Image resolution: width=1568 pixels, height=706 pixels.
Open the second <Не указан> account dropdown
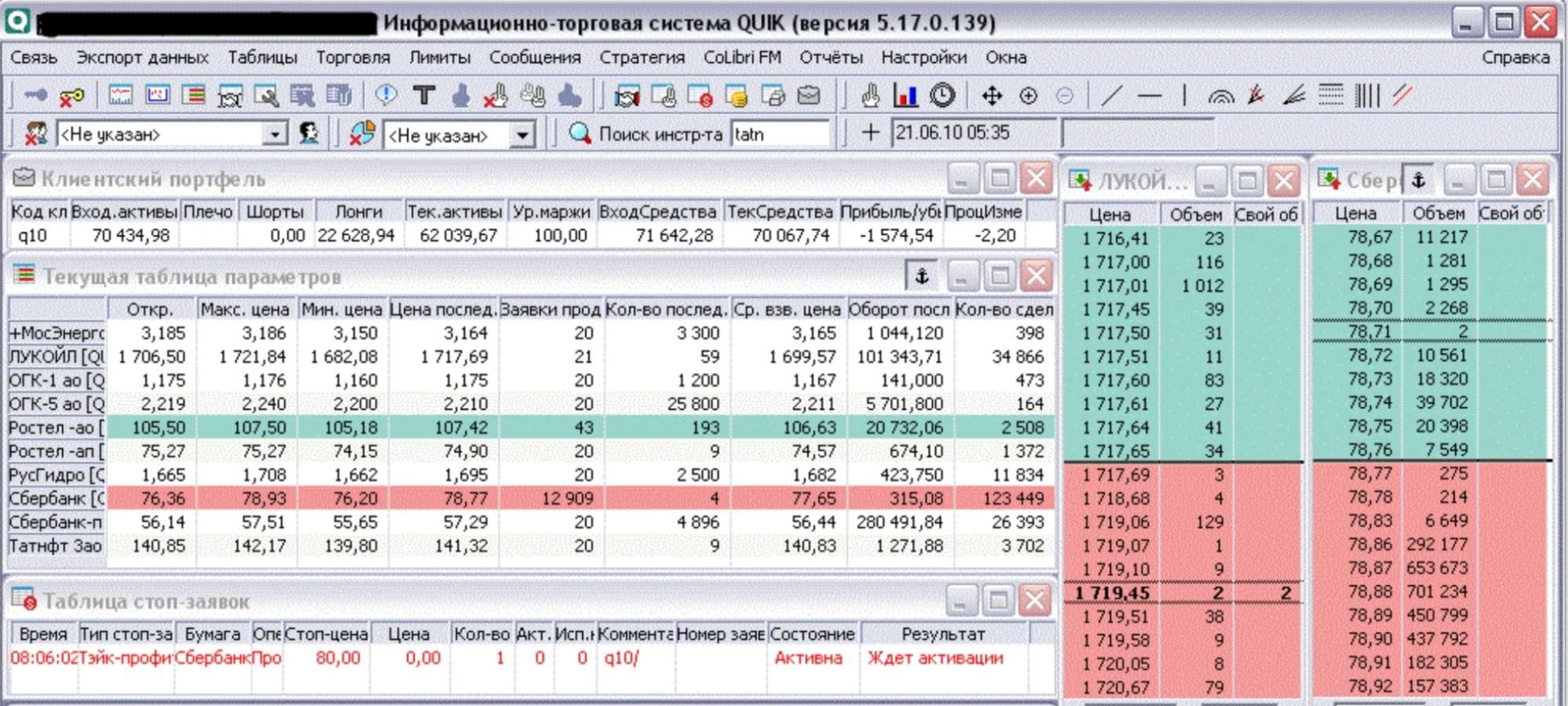[x=522, y=136]
